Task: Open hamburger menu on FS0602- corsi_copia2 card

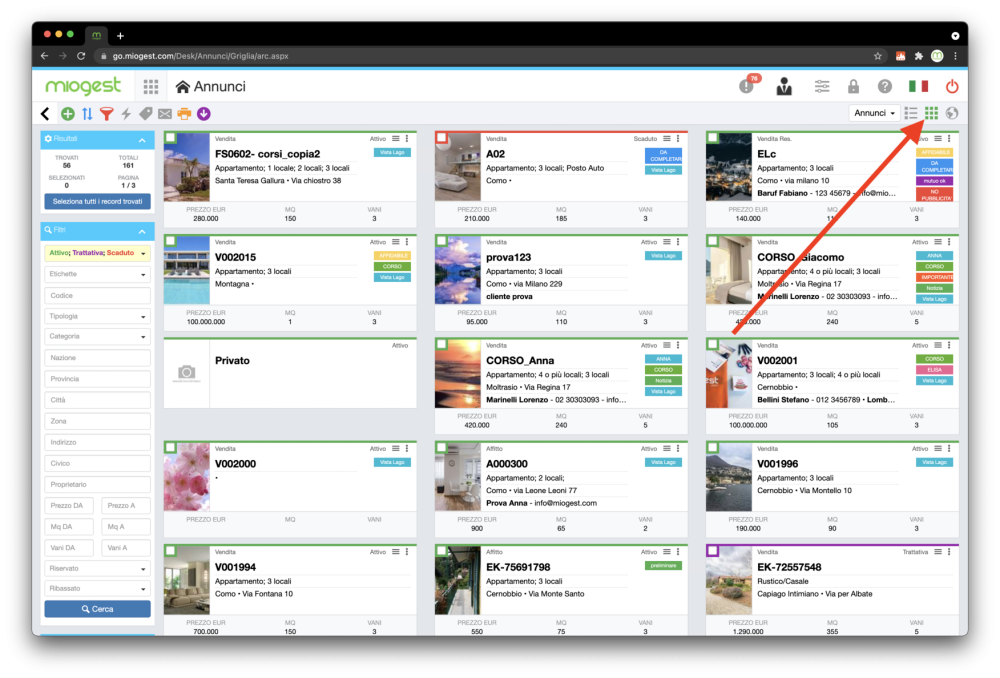Action: point(395,138)
